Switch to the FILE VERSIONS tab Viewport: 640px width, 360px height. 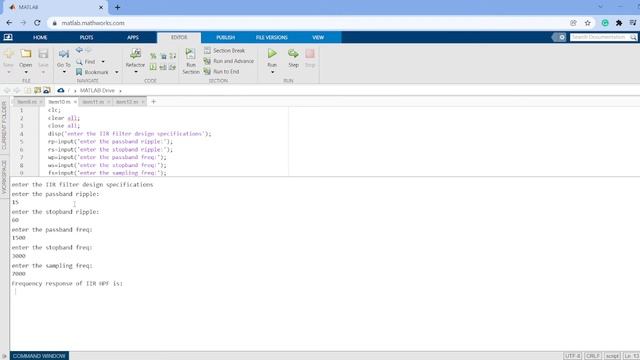click(x=272, y=37)
